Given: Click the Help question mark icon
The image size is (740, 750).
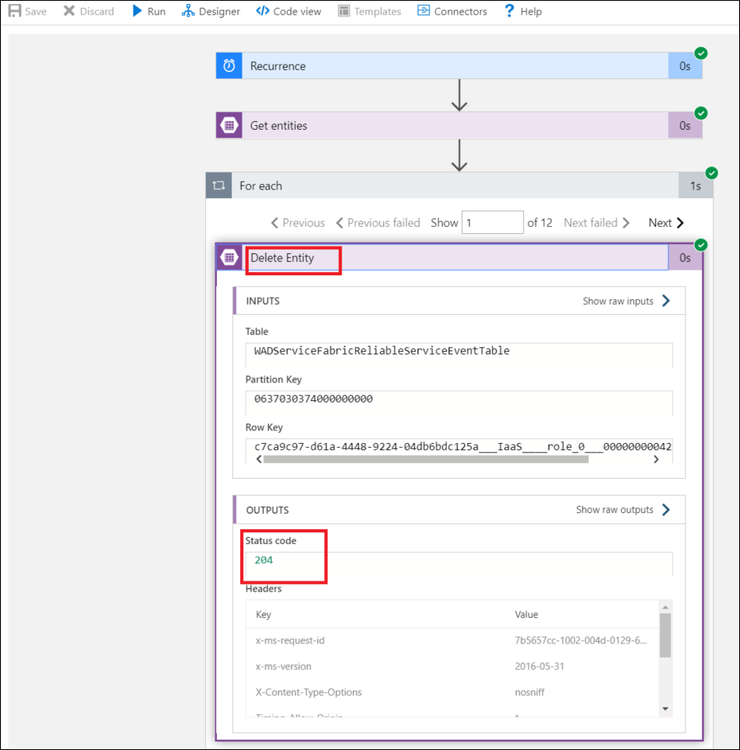Looking at the screenshot, I should (509, 11).
